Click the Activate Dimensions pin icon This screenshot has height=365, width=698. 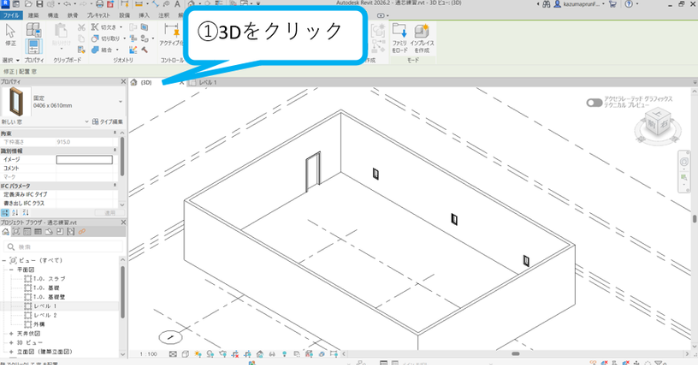tap(171, 31)
